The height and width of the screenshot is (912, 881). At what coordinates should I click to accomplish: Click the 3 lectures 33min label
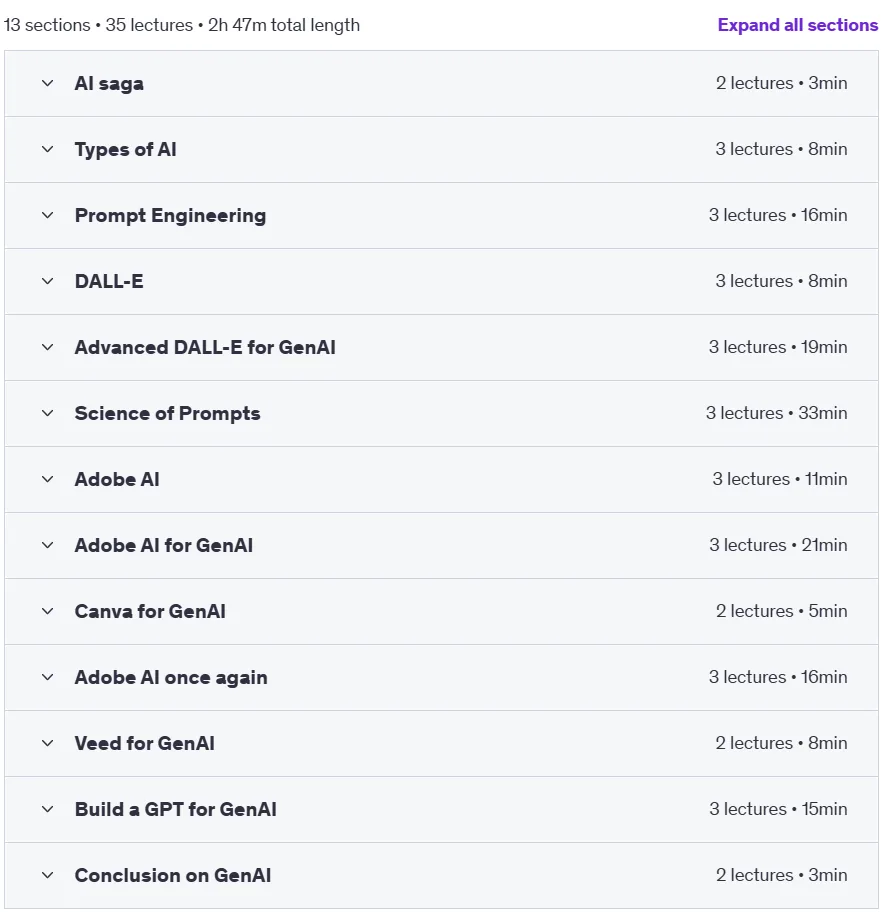[x=776, y=413]
